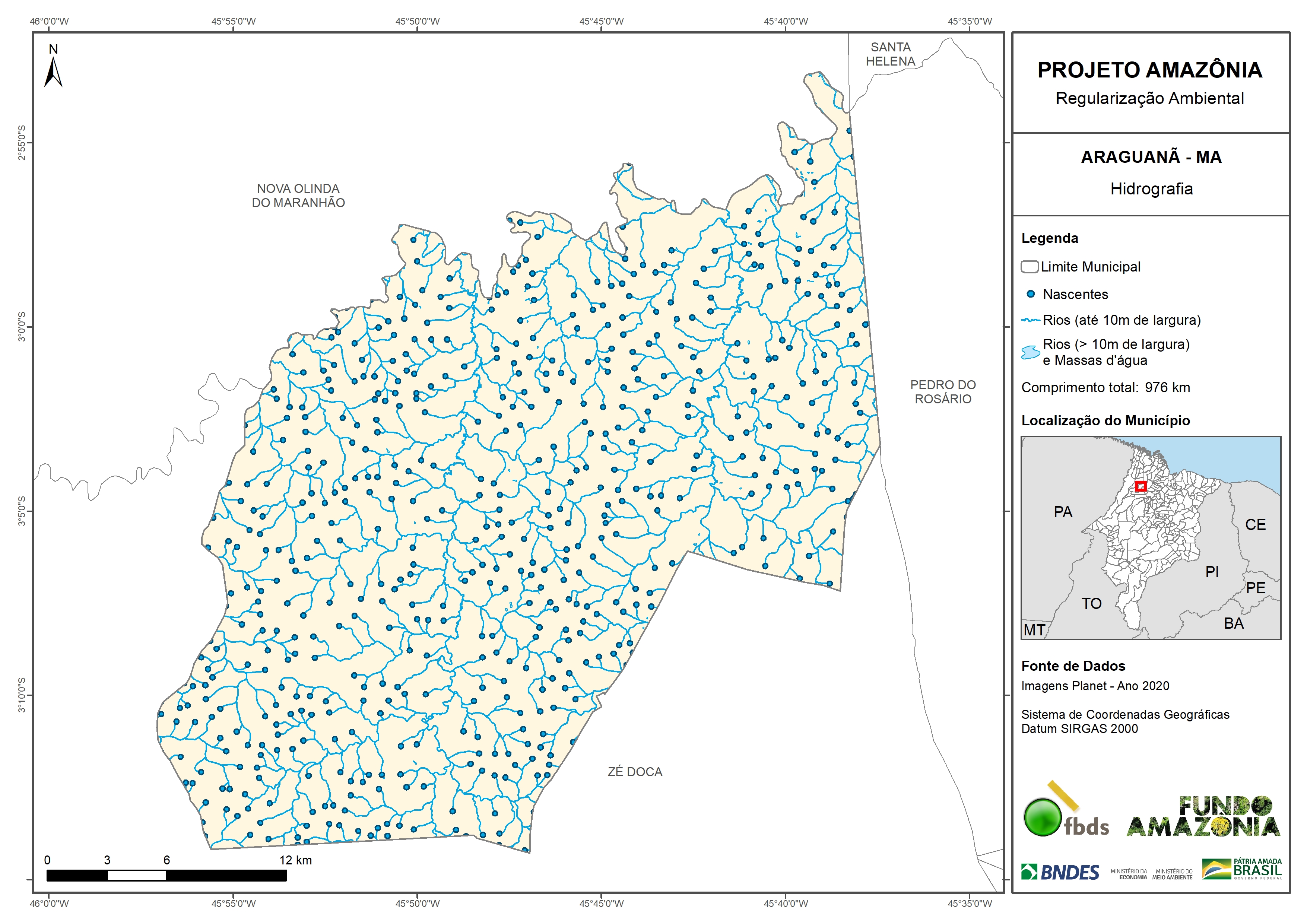Click the black-and-white scale bar

pos(166,876)
